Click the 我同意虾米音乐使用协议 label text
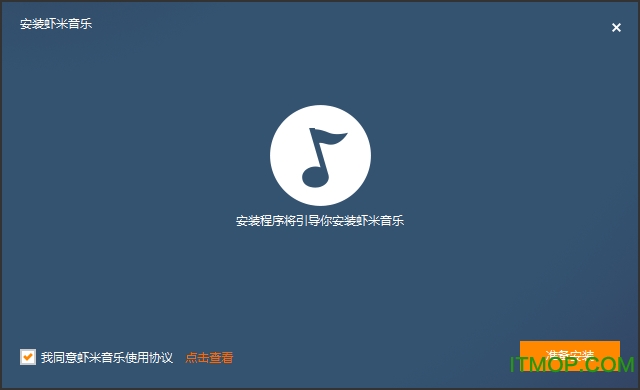 (107, 358)
